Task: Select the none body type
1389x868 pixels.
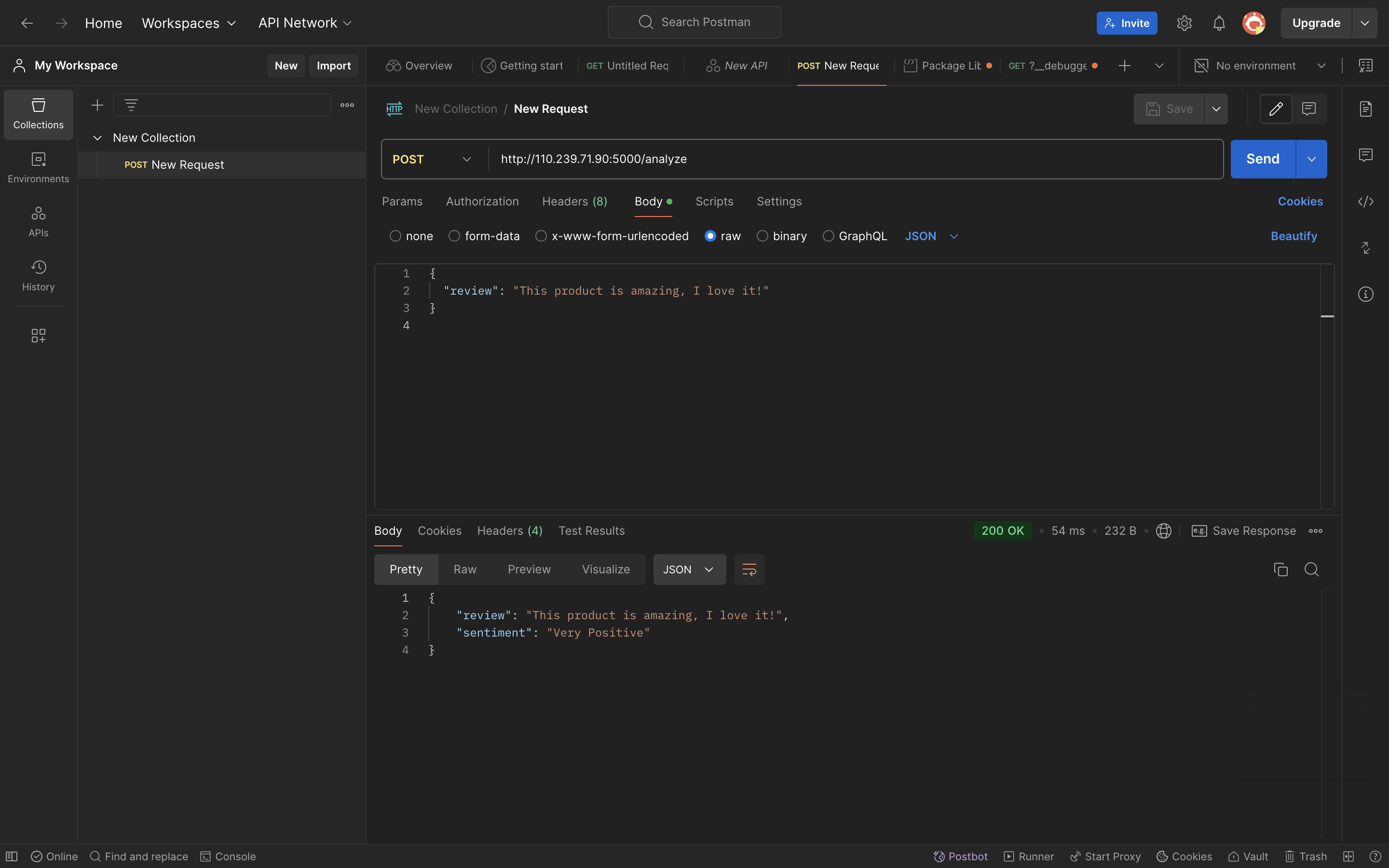Action: coord(411,236)
